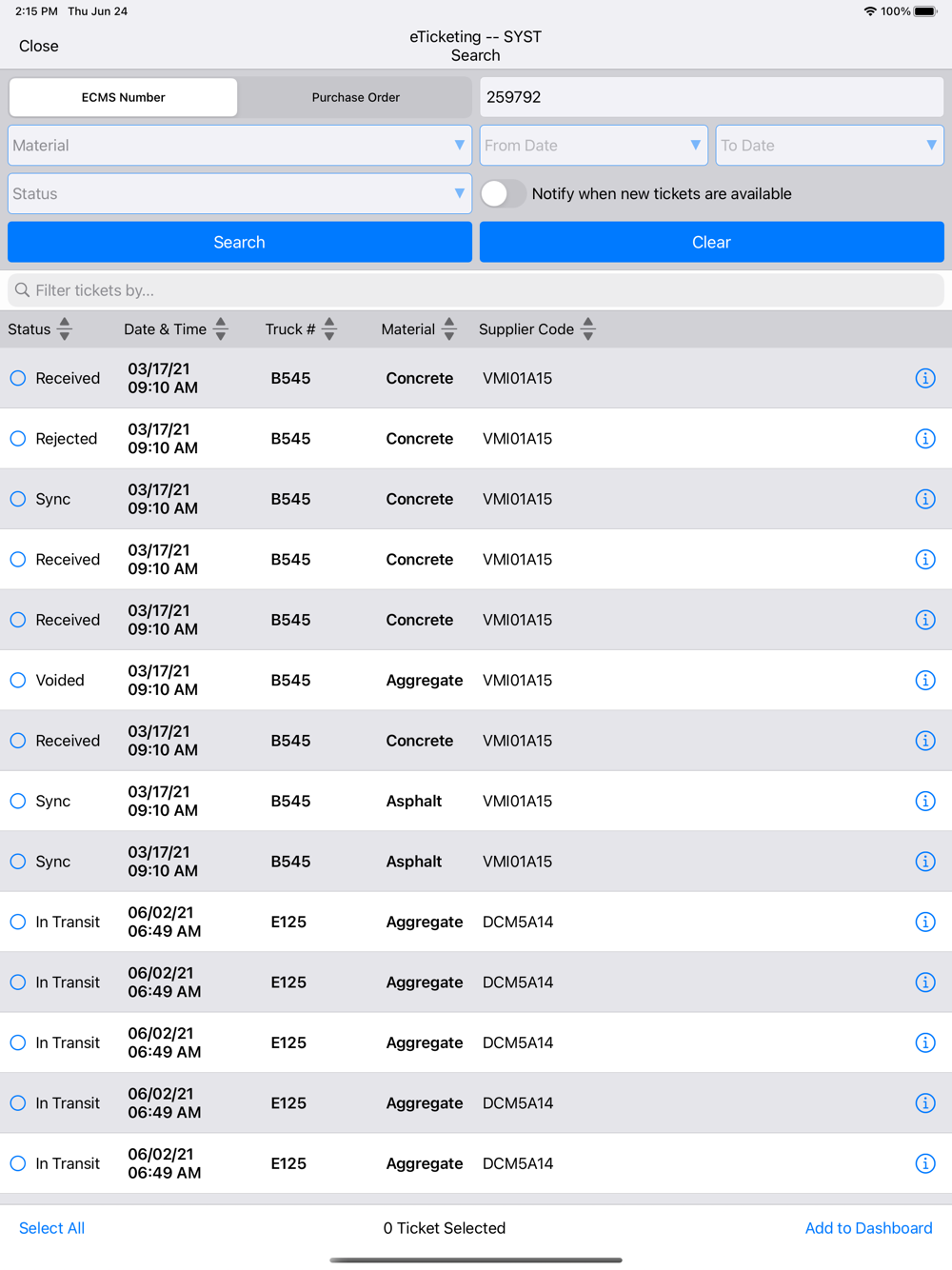The image size is (952, 1270).
Task: Switch to Purchase Order tab
Action: tap(356, 97)
